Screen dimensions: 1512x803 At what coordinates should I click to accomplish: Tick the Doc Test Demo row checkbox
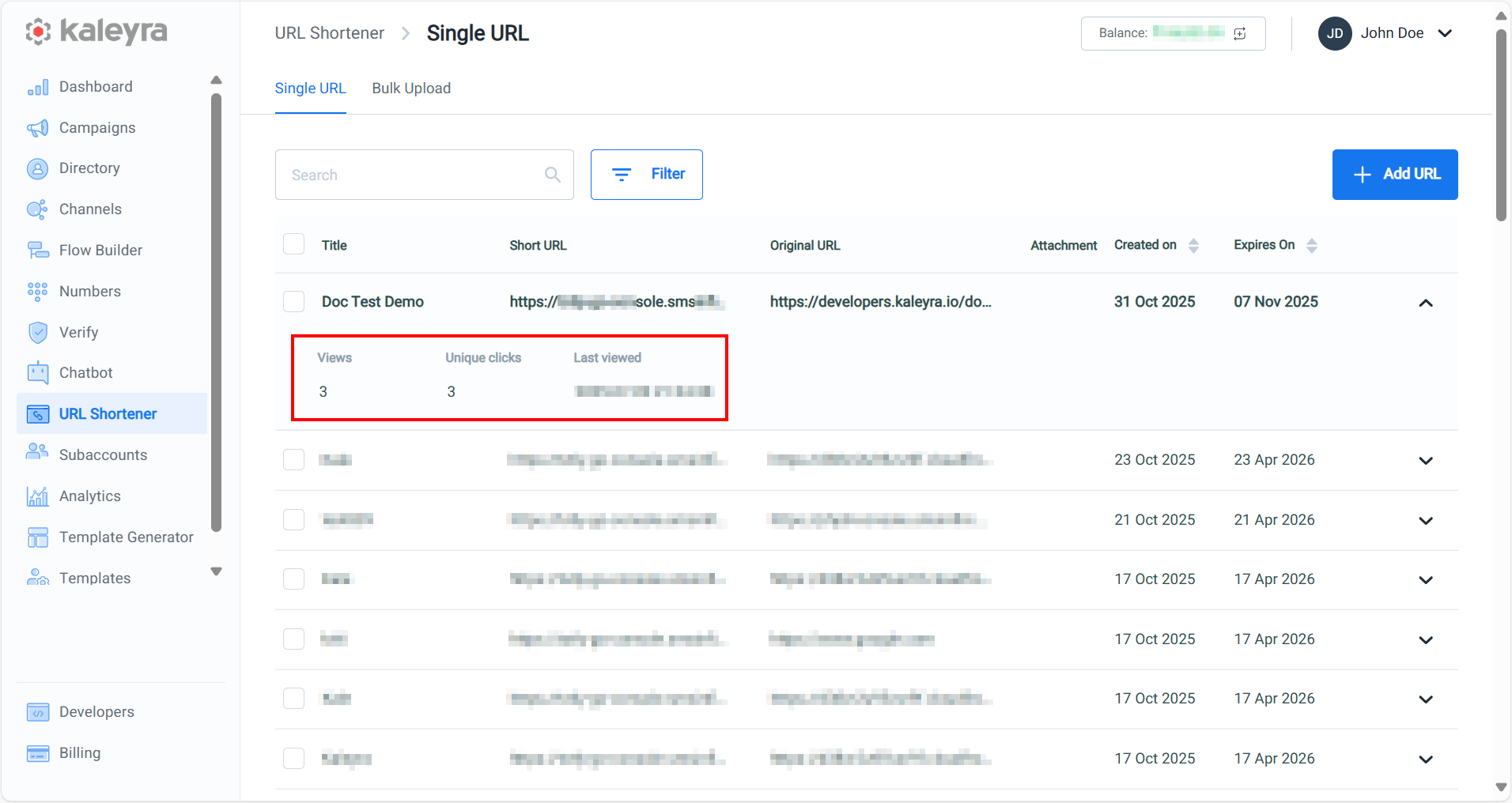coord(294,302)
